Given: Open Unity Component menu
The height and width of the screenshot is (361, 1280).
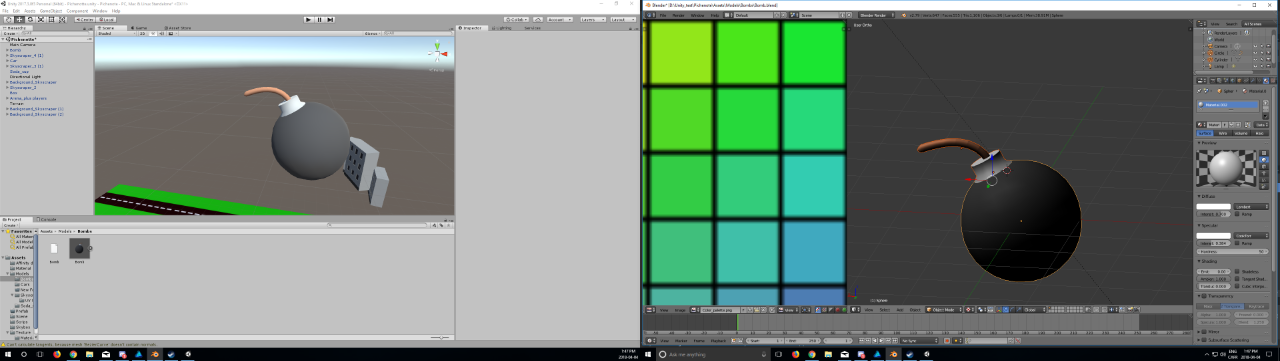Looking at the screenshot, I should (x=77, y=11).
